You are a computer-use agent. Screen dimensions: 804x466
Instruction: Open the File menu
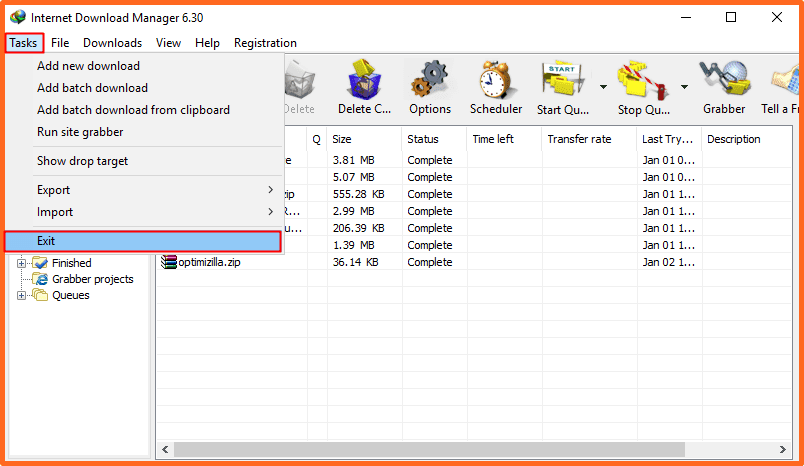(x=60, y=43)
